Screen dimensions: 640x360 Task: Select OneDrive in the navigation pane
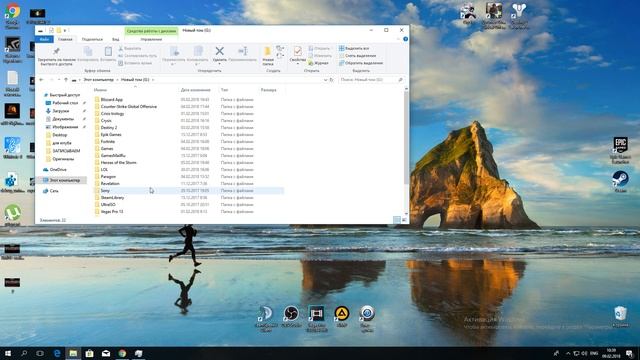(58, 169)
